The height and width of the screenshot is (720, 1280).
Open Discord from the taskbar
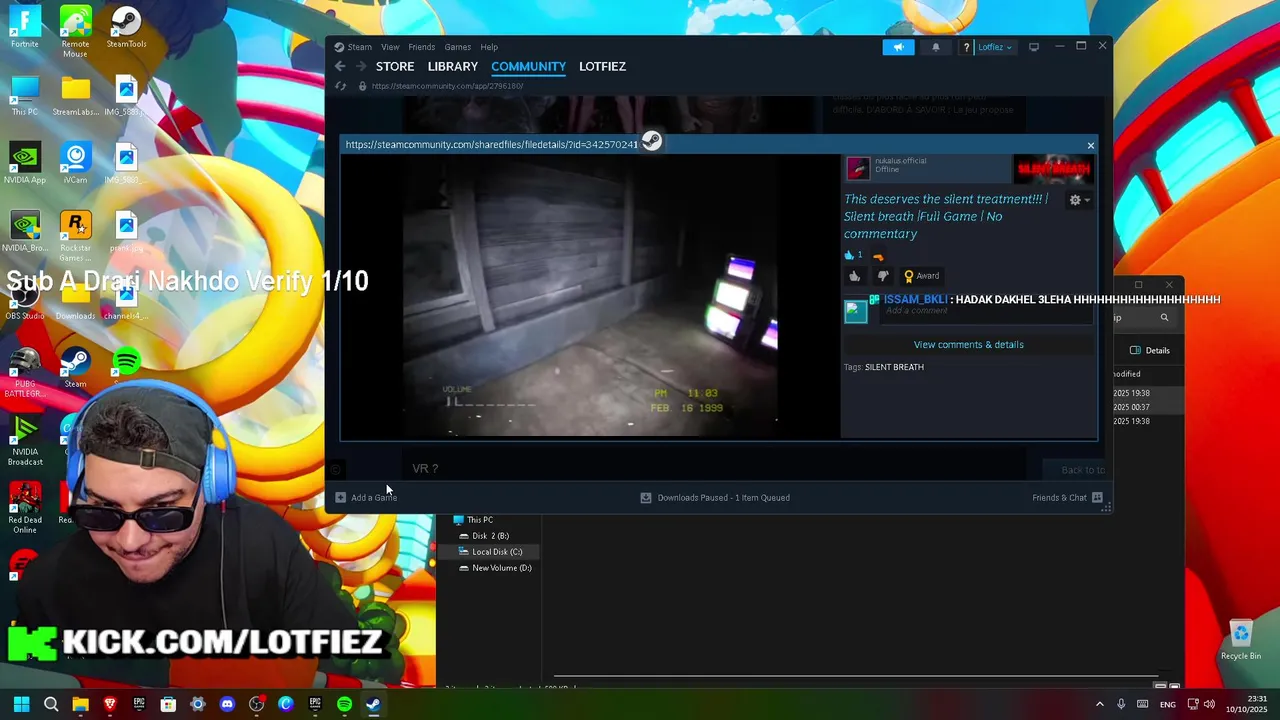point(227,704)
